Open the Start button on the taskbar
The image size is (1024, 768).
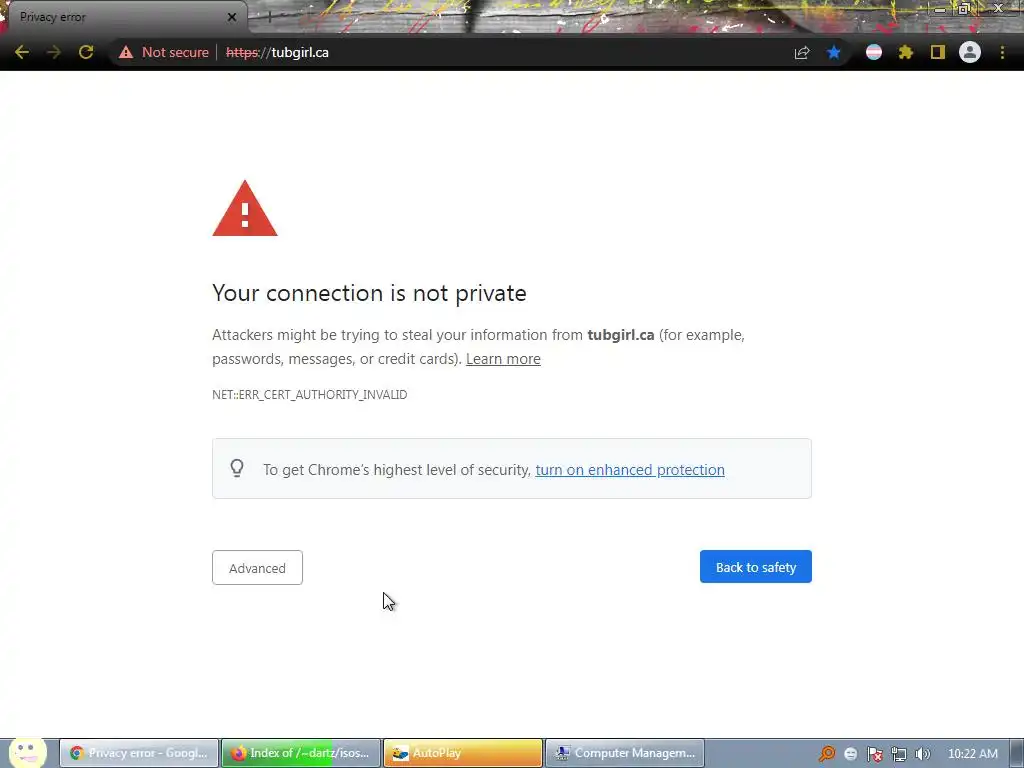(x=27, y=752)
